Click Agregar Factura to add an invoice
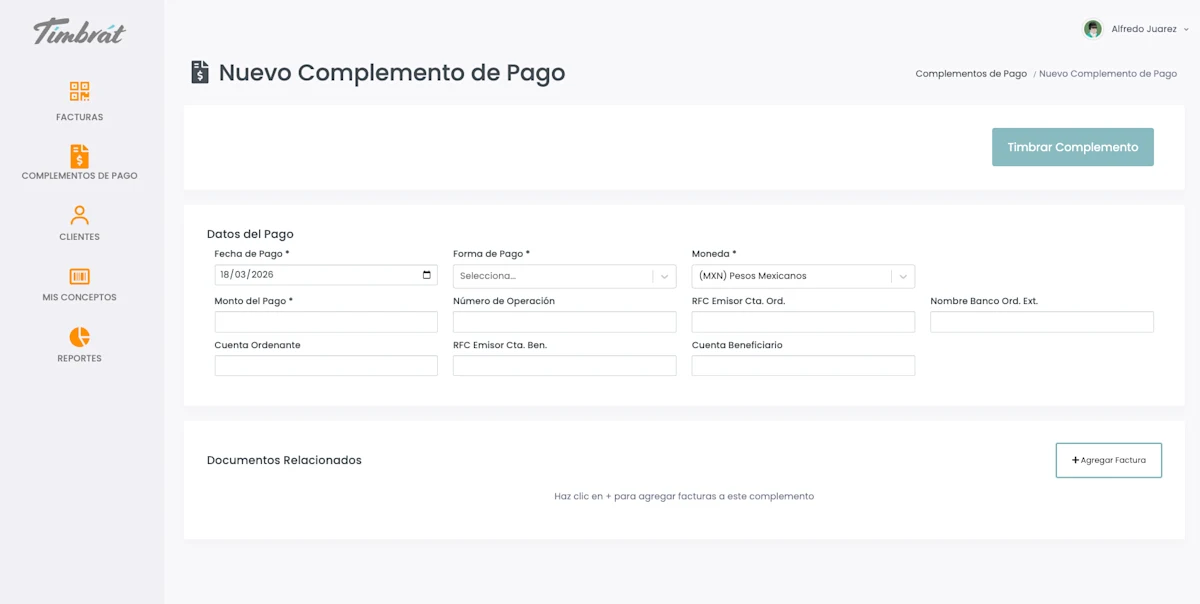The width and height of the screenshot is (1200, 604). point(1108,460)
